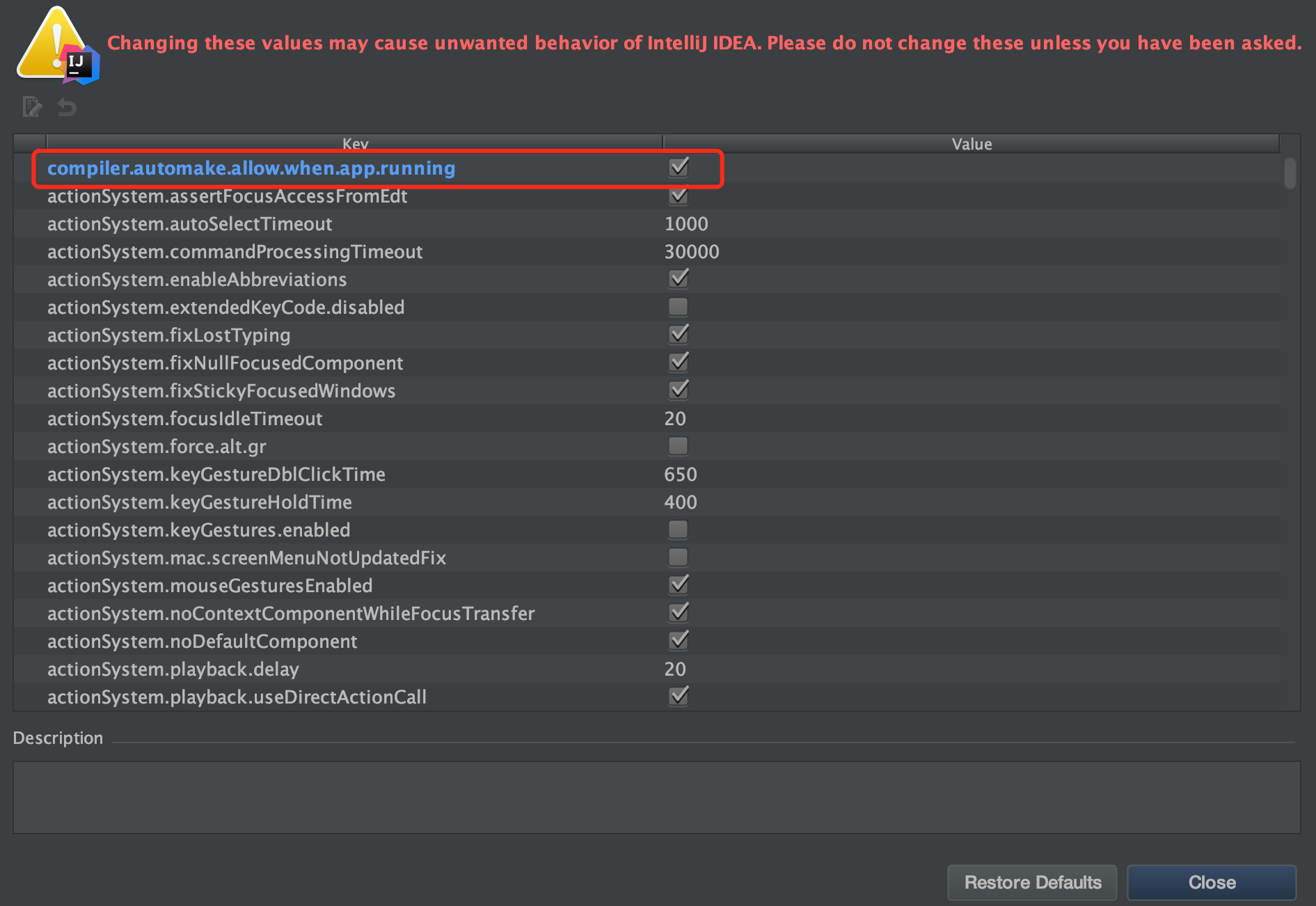The height and width of the screenshot is (906, 1316).
Task: Select the actionSystem.fixLostTyping key
Action: tap(168, 335)
